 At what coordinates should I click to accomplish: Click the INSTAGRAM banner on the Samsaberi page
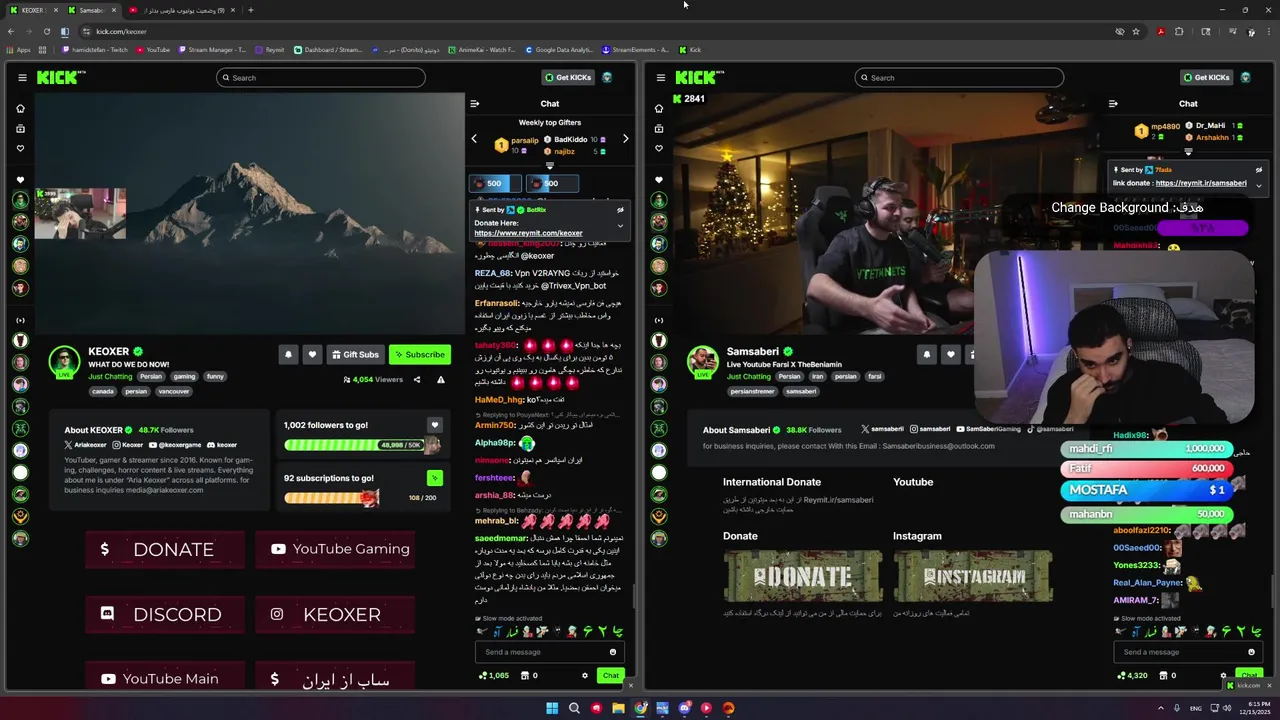click(x=972, y=576)
